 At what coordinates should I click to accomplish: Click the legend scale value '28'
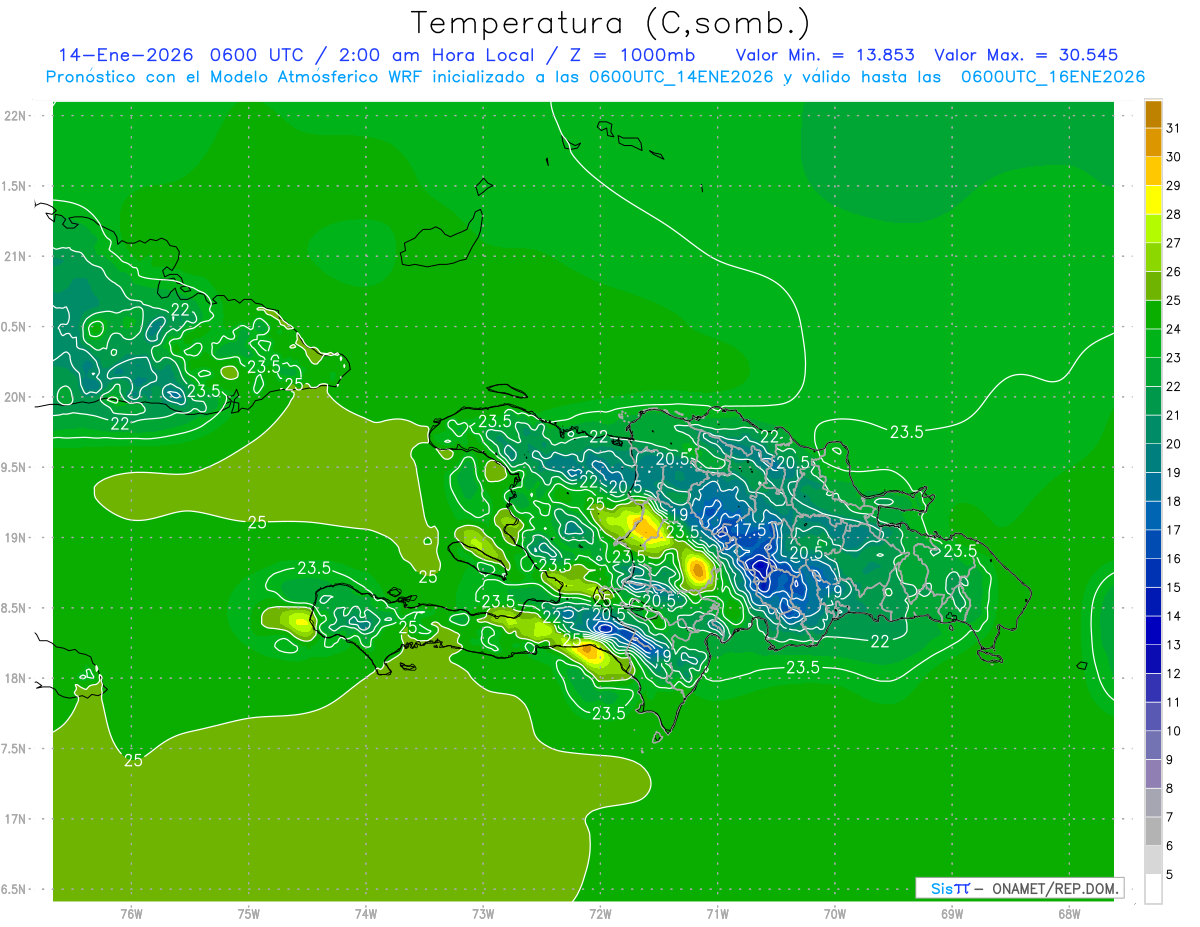[1173, 214]
